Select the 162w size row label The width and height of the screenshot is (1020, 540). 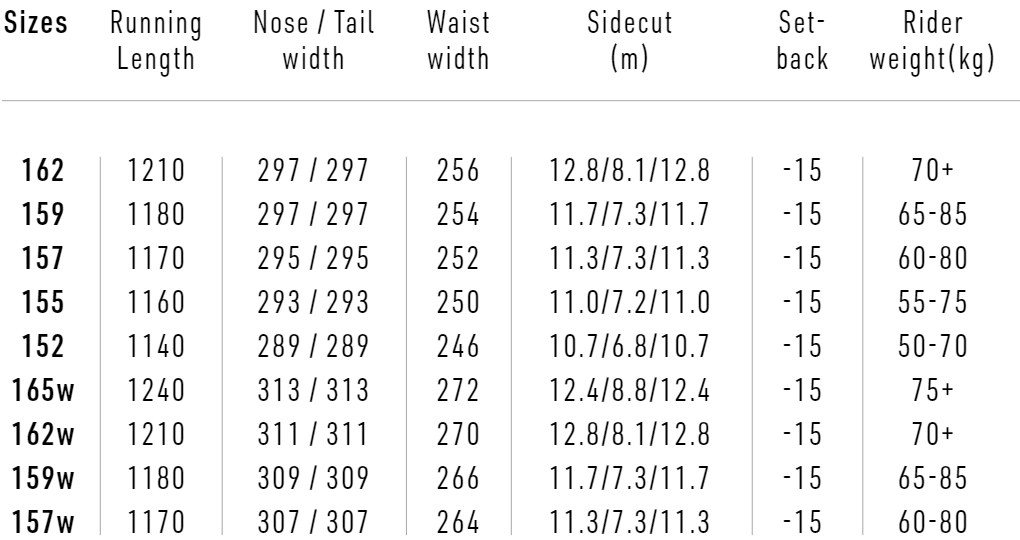click(43, 434)
